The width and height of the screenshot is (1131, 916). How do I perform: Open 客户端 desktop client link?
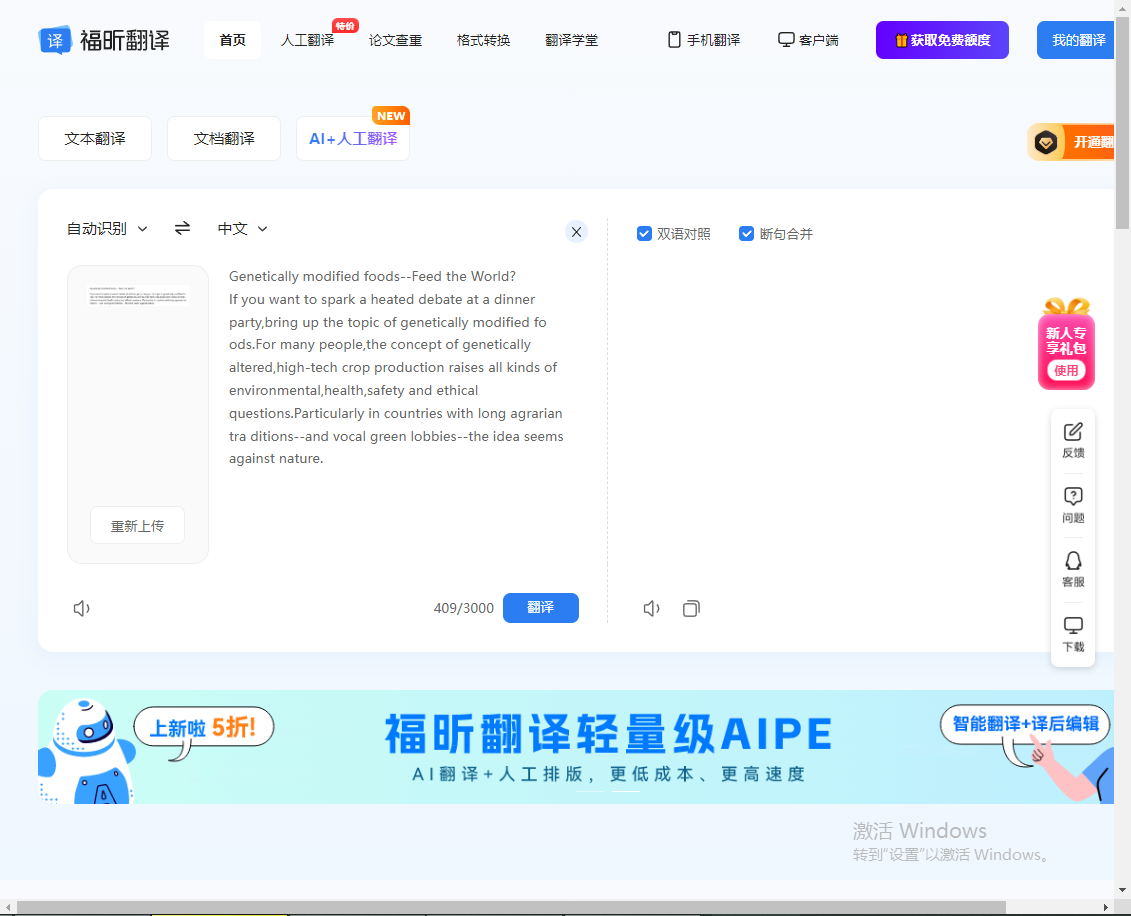pyautogui.click(x=809, y=40)
